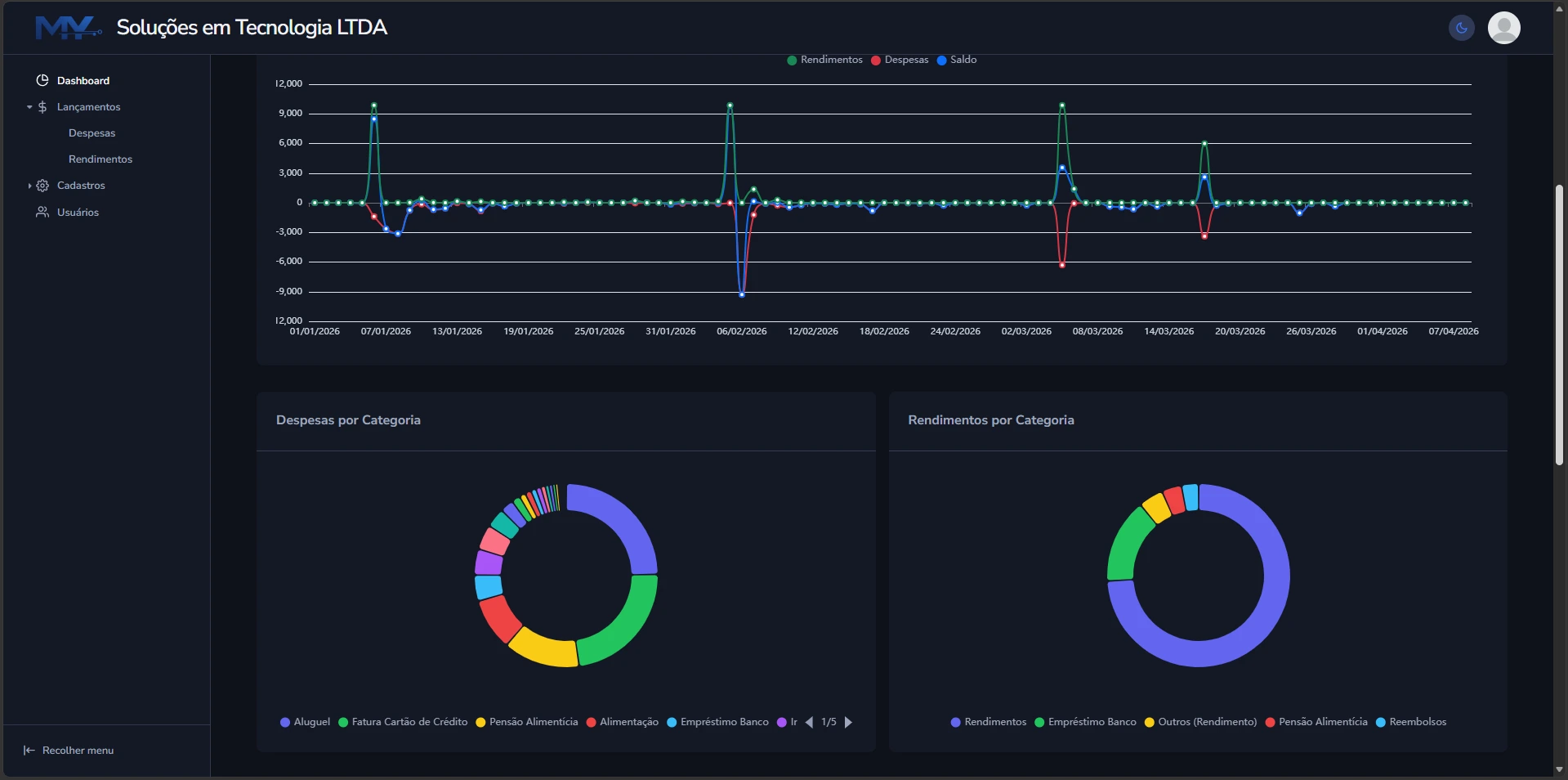Viewport: 1568px width, 780px height.
Task: Click the Dashboard pie chart icon
Action: [42, 80]
